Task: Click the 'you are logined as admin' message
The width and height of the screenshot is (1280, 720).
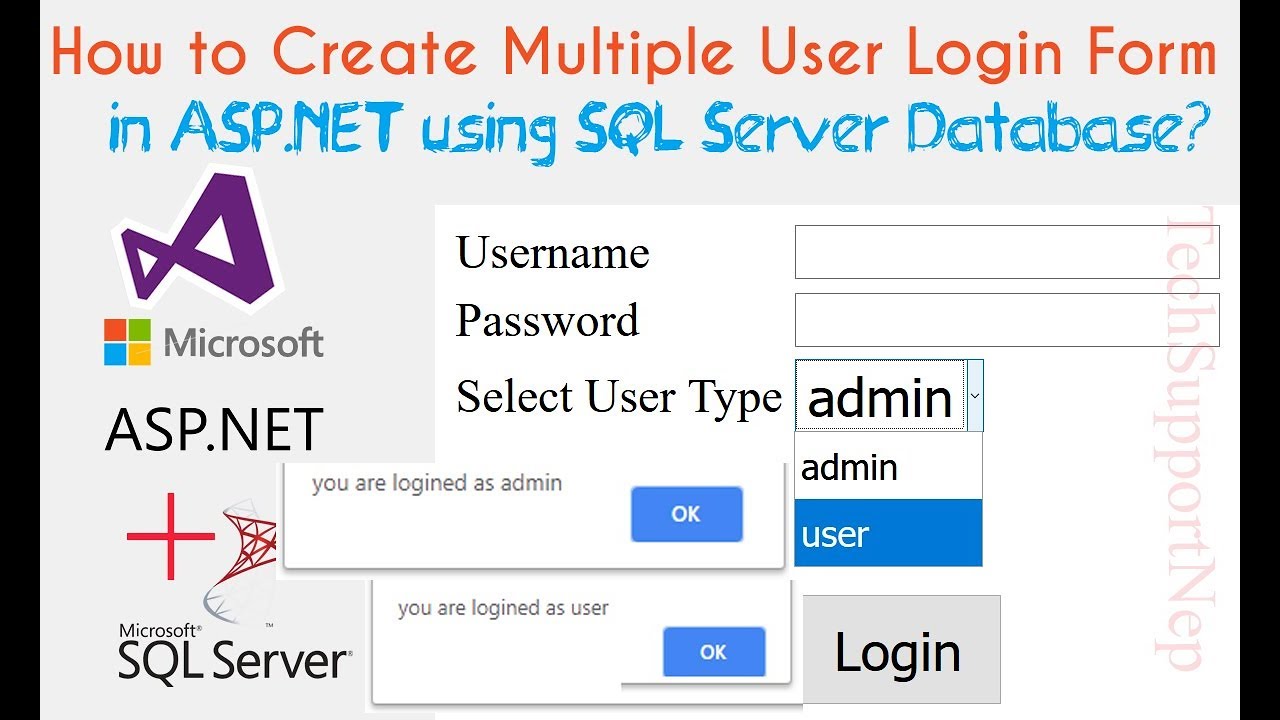Action: click(437, 484)
